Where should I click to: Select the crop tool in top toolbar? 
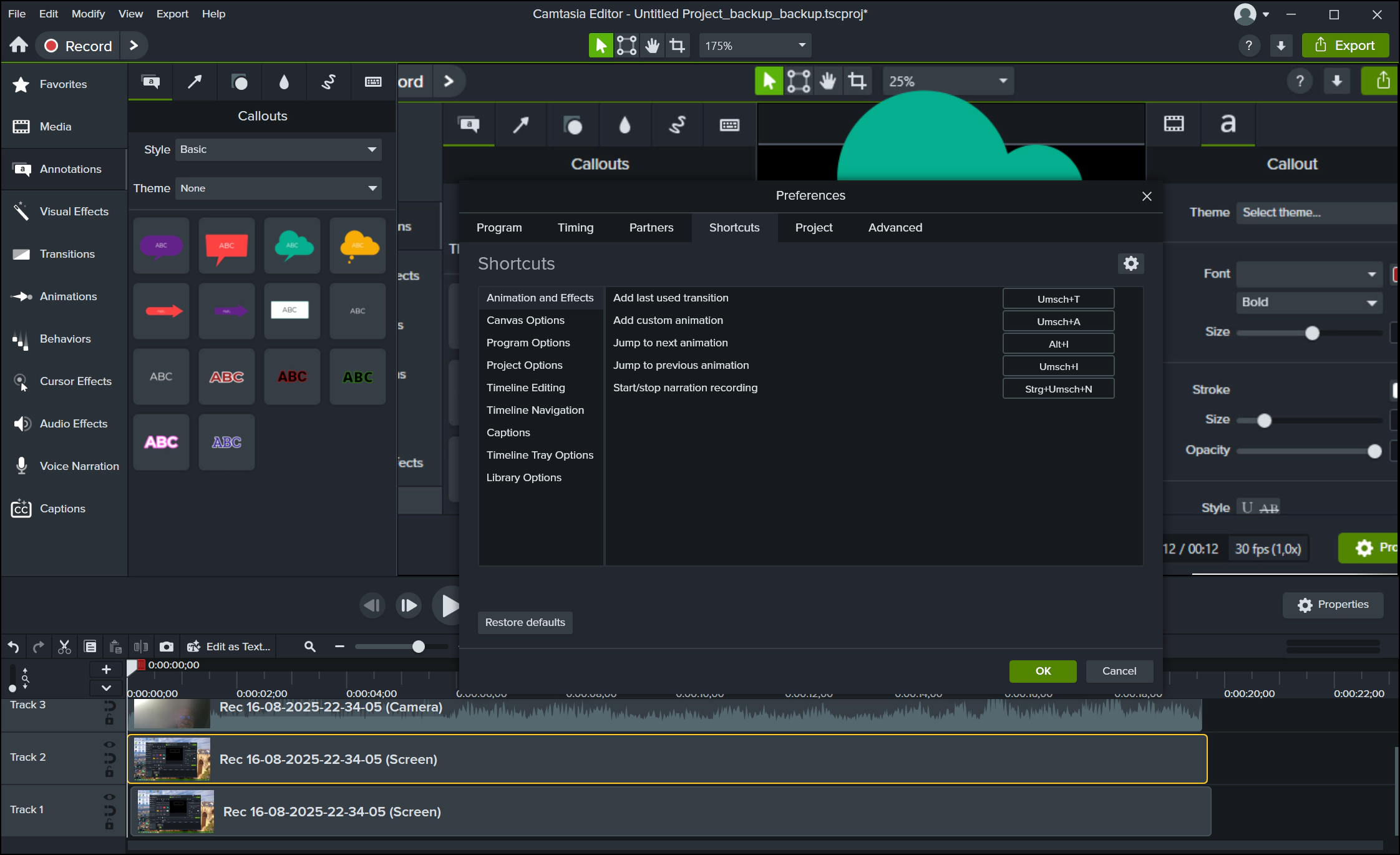677,46
